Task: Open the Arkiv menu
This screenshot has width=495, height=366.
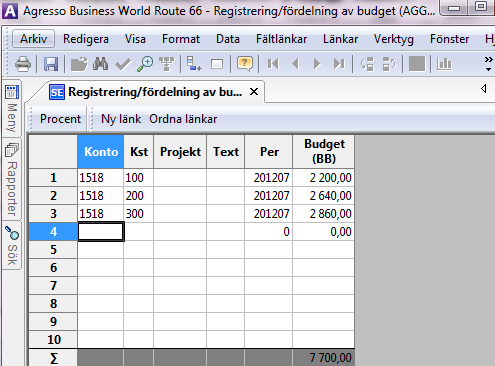Action: coord(33,39)
